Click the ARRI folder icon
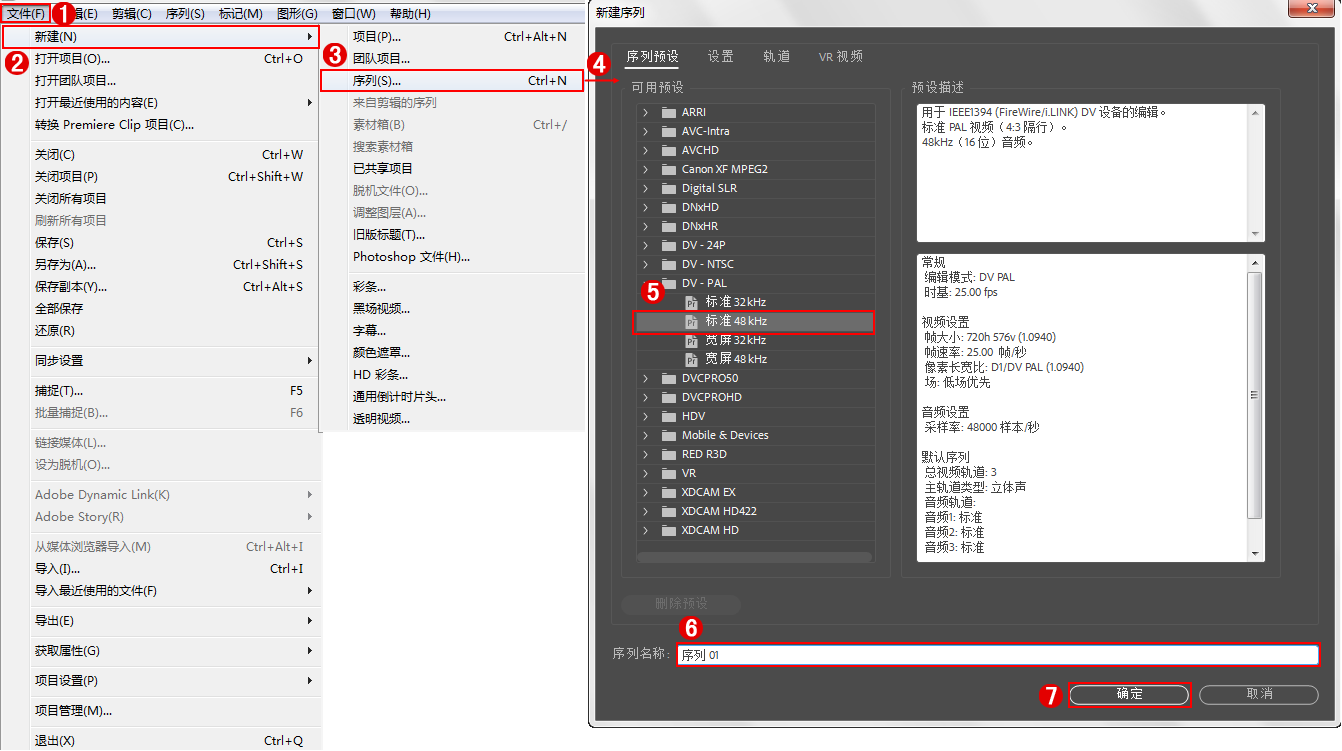The image size is (1342, 751). [x=668, y=112]
